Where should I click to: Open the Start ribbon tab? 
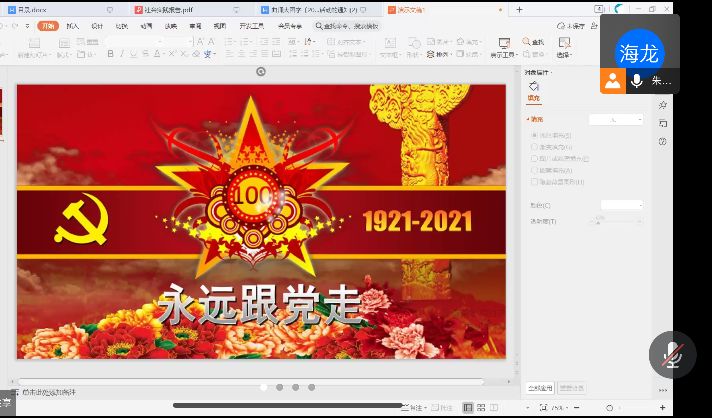click(x=48, y=26)
